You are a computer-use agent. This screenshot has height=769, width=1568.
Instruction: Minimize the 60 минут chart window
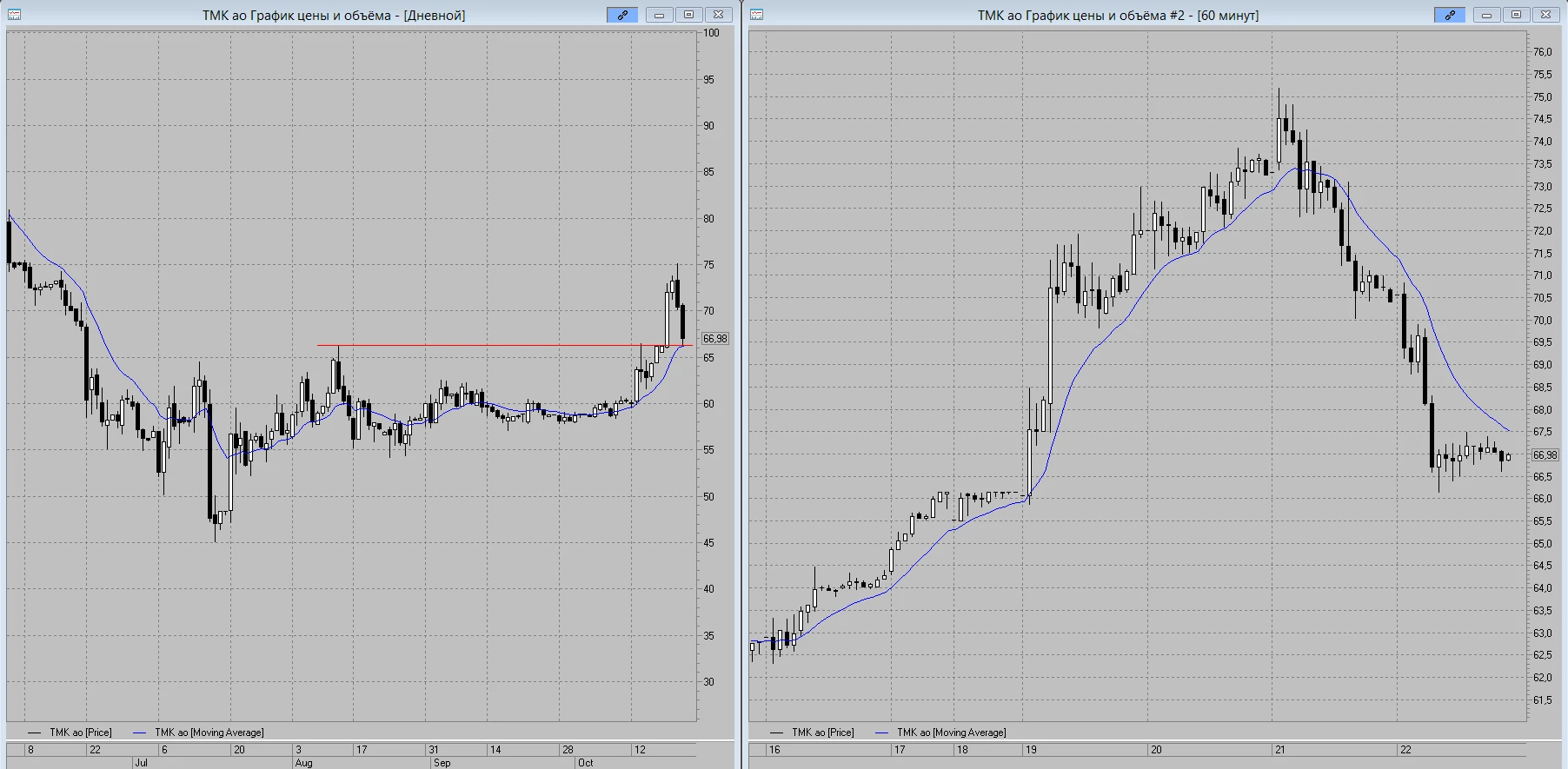[x=1487, y=15]
